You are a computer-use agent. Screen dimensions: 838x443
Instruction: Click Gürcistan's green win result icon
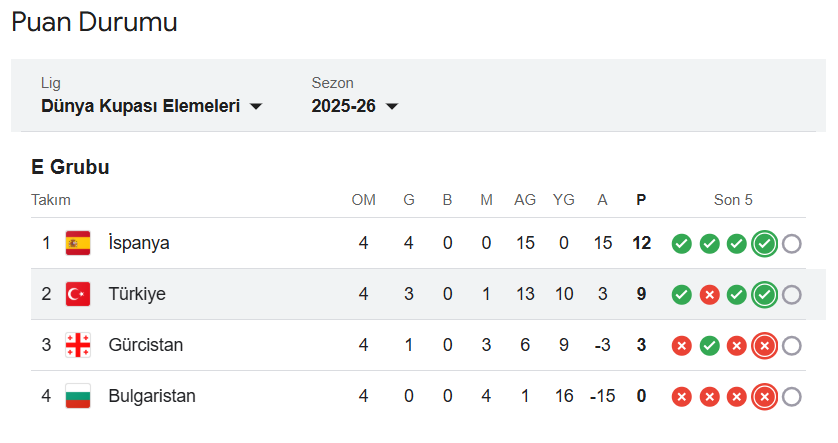click(x=709, y=345)
